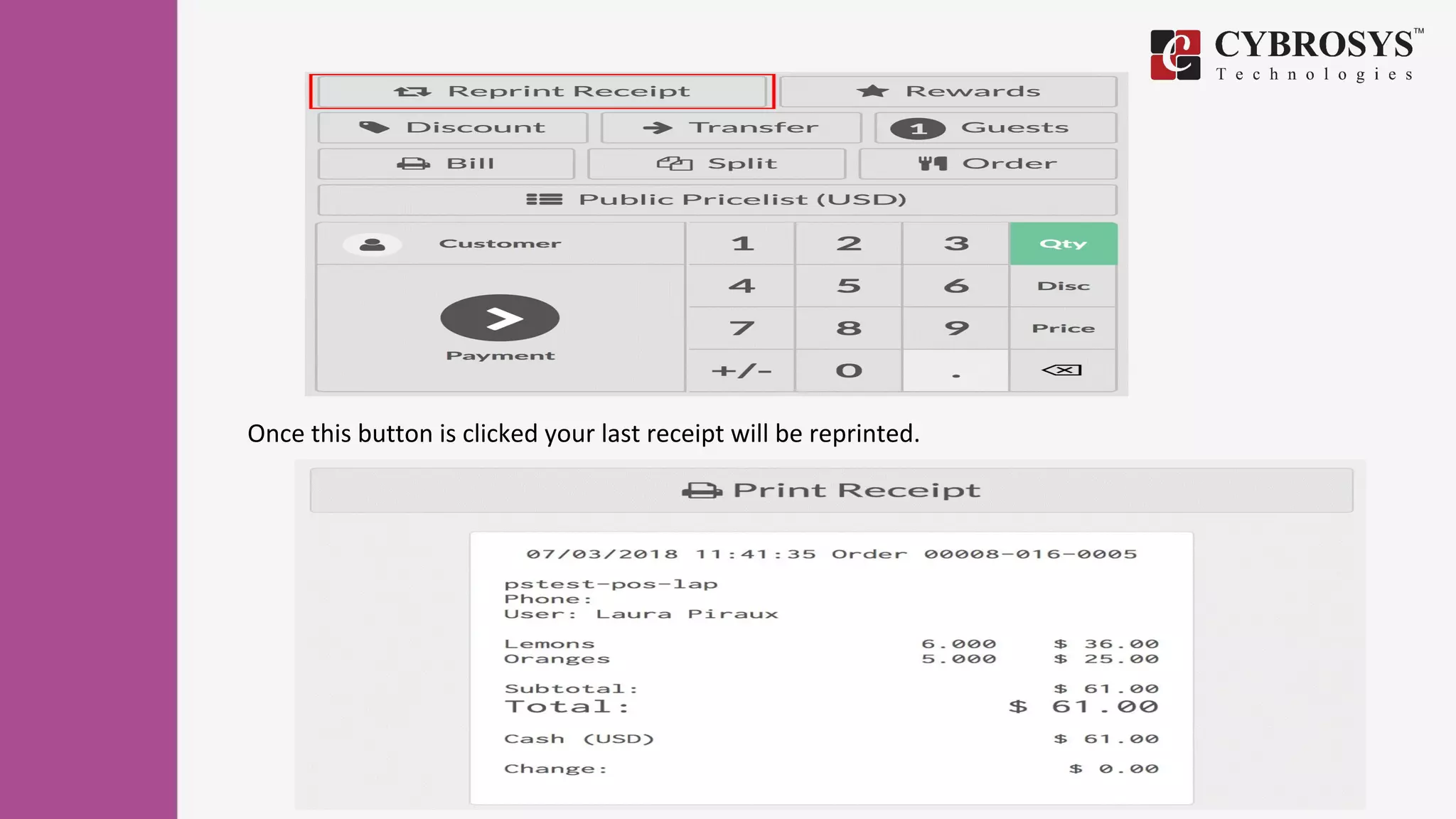1456x819 pixels.
Task: Click the backspace delete key icon
Action: (x=1063, y=370)
